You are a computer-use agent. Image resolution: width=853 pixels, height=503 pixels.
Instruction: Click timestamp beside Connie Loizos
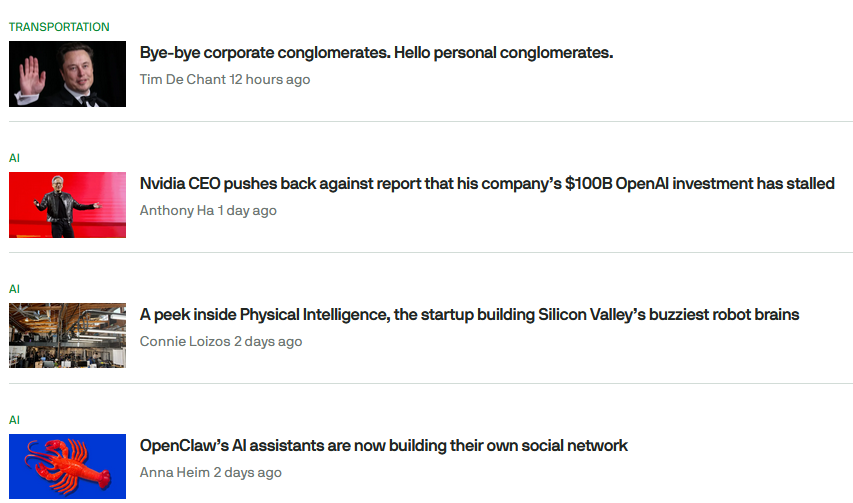tap(268, 341)
